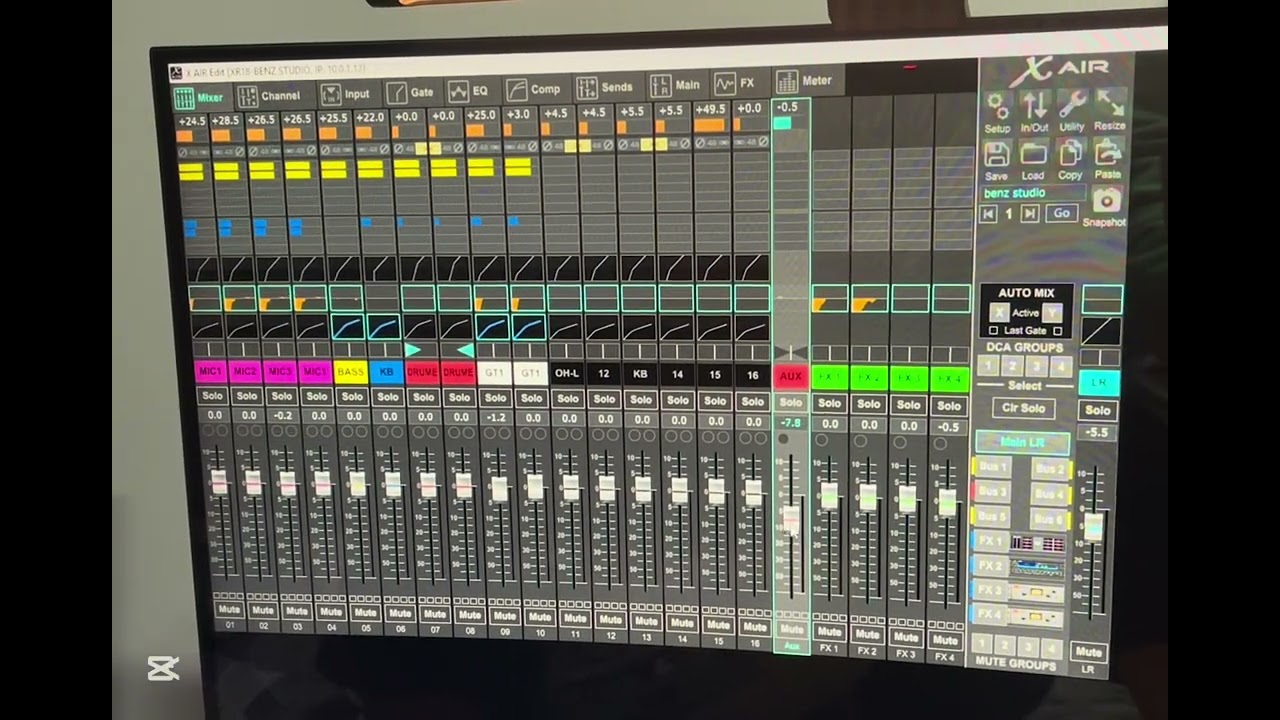Click the gate curve icon on channel 01
Viewport: 1280px width, 720px height.
coord(204,269)
